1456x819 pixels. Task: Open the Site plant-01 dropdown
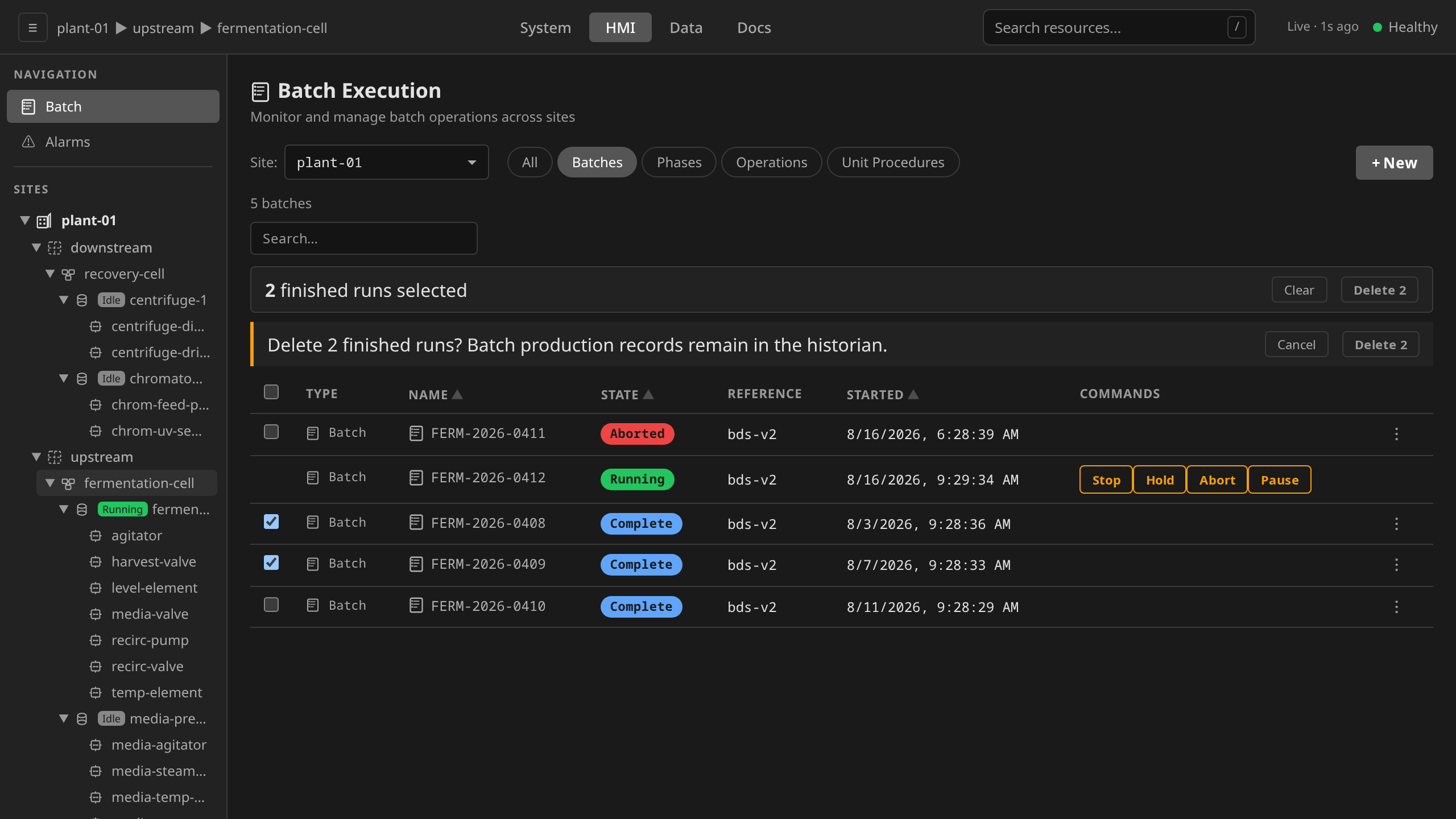pyautogui.click(x=387, y=163)
